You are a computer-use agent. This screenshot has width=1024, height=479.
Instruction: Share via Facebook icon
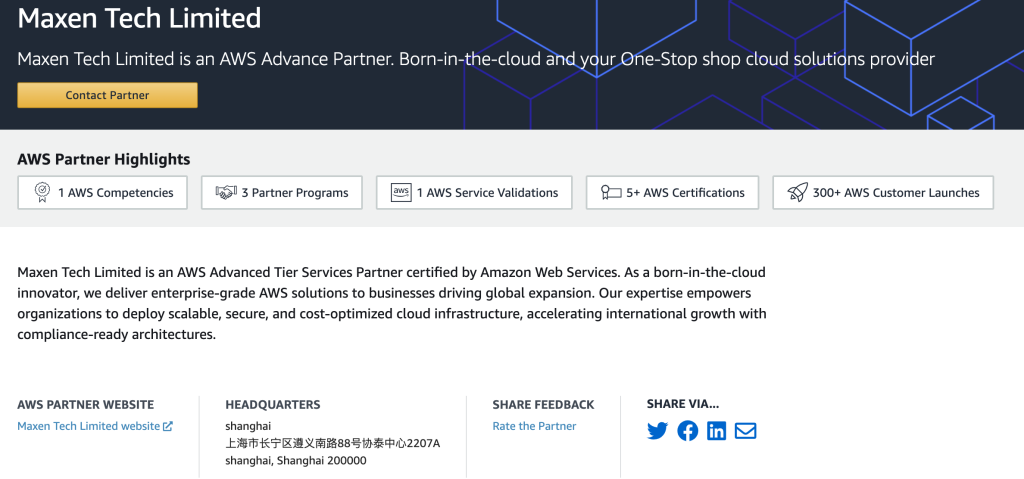click(687, 431)
